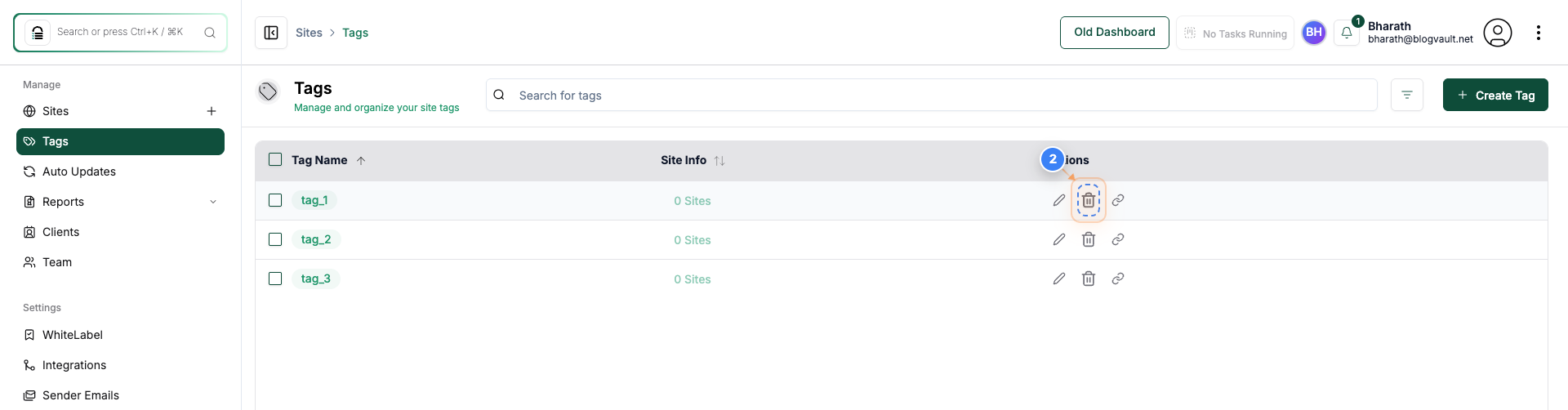Sort by Site Info arrows
This screenshot has height=410, width=1568.
coord(719,161)
